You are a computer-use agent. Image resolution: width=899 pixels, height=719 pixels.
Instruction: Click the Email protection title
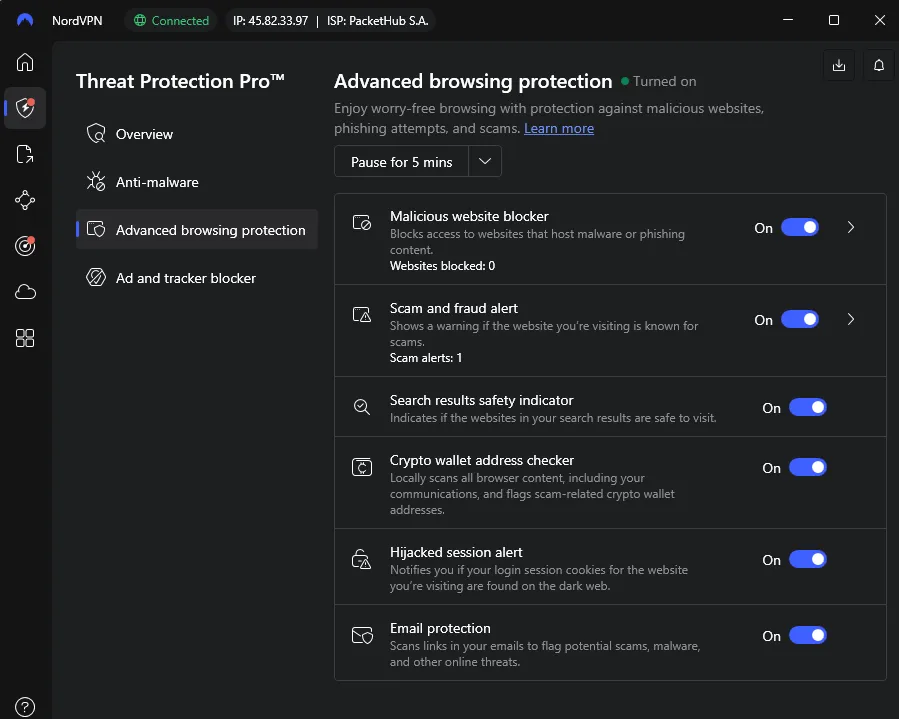[440, 628]
